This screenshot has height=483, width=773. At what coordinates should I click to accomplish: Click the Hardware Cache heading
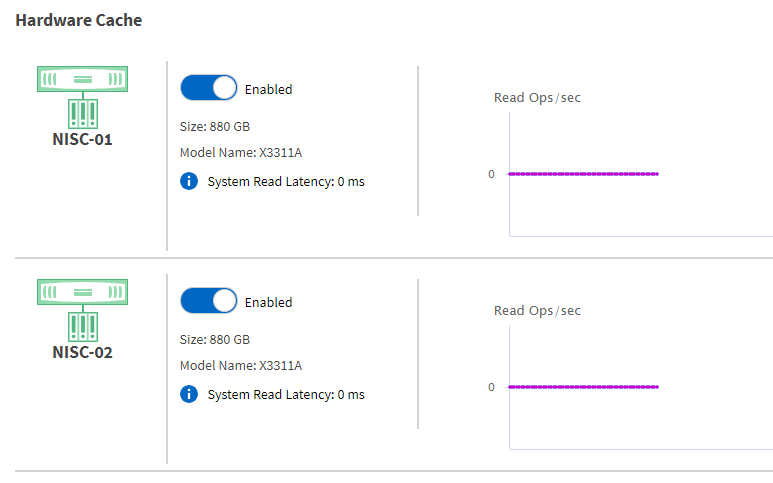pos(79,20)
